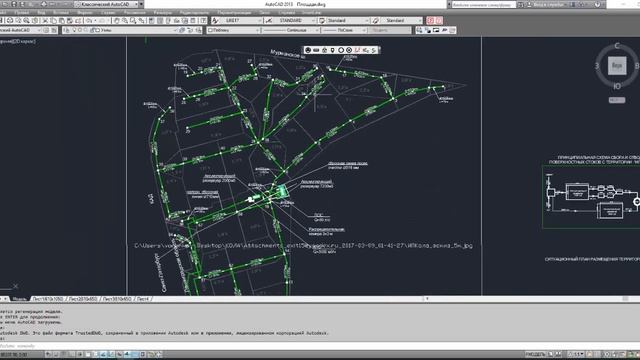Click Make Object's Layer Current icon

(182, 30)
